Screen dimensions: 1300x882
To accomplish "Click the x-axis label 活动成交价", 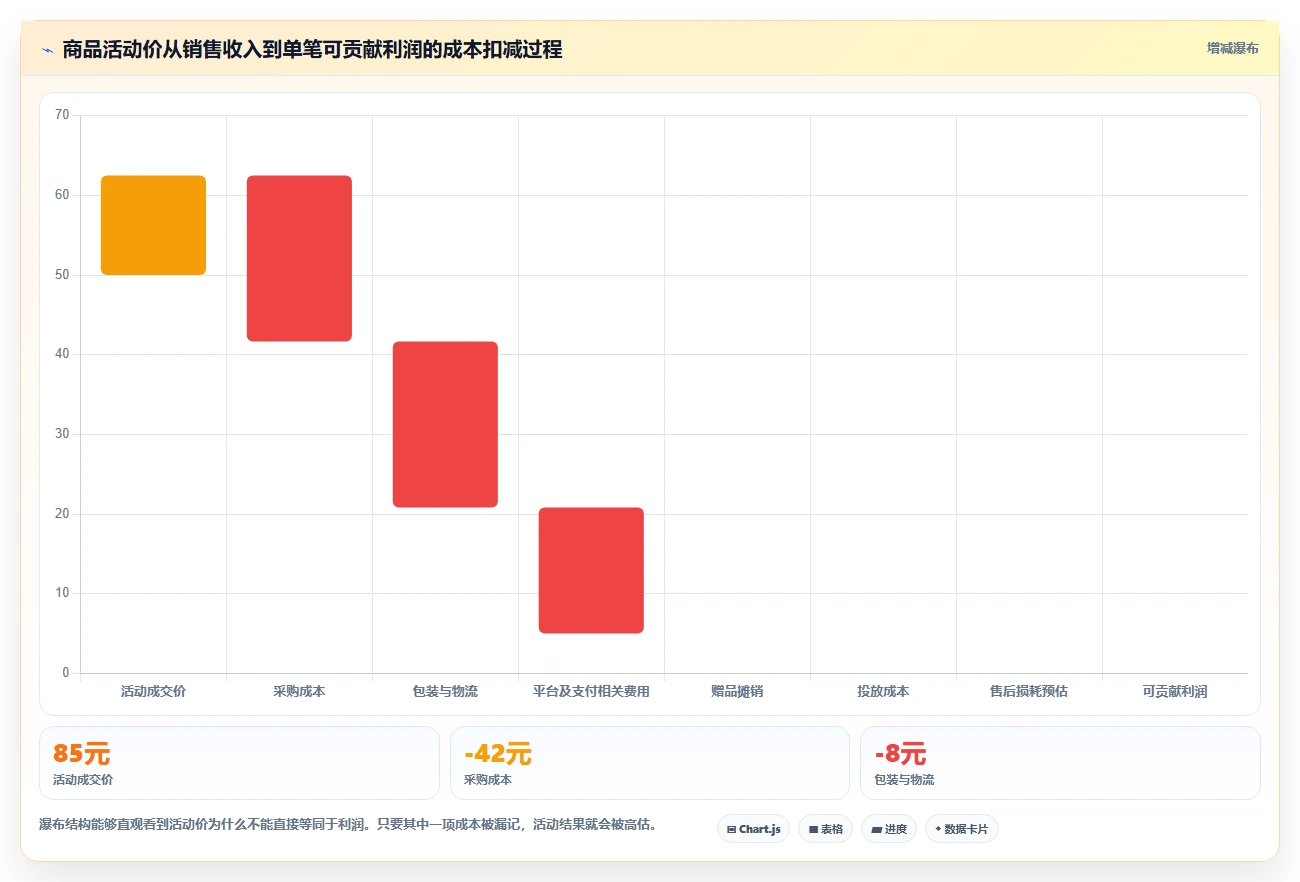I will (x=153, y=691).
